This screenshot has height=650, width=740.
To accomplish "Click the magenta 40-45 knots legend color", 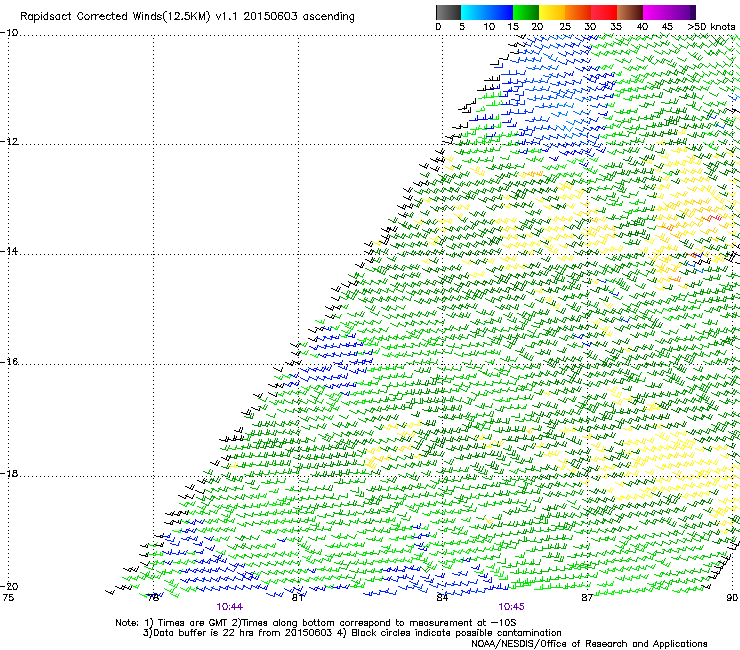I will point(656,12).
